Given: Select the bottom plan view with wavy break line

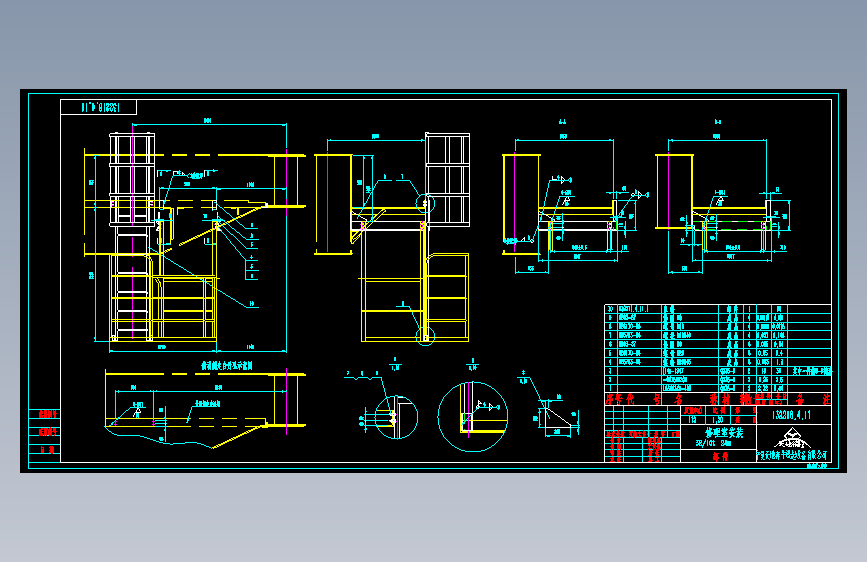Looking at the screenshot, I should click(x=205, y=408).
